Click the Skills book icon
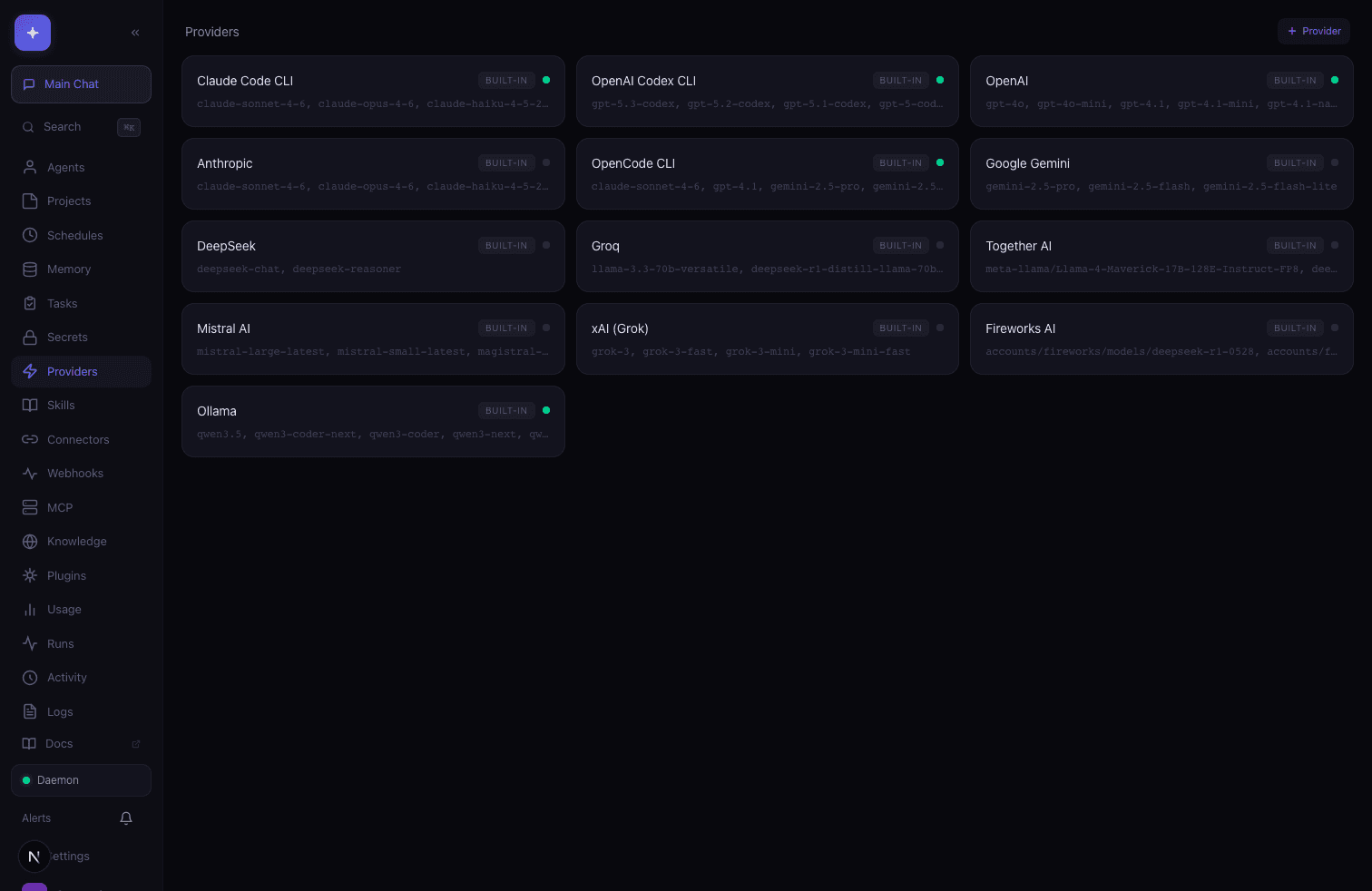This screenshot has width=1372, height=891. (30, 406)
